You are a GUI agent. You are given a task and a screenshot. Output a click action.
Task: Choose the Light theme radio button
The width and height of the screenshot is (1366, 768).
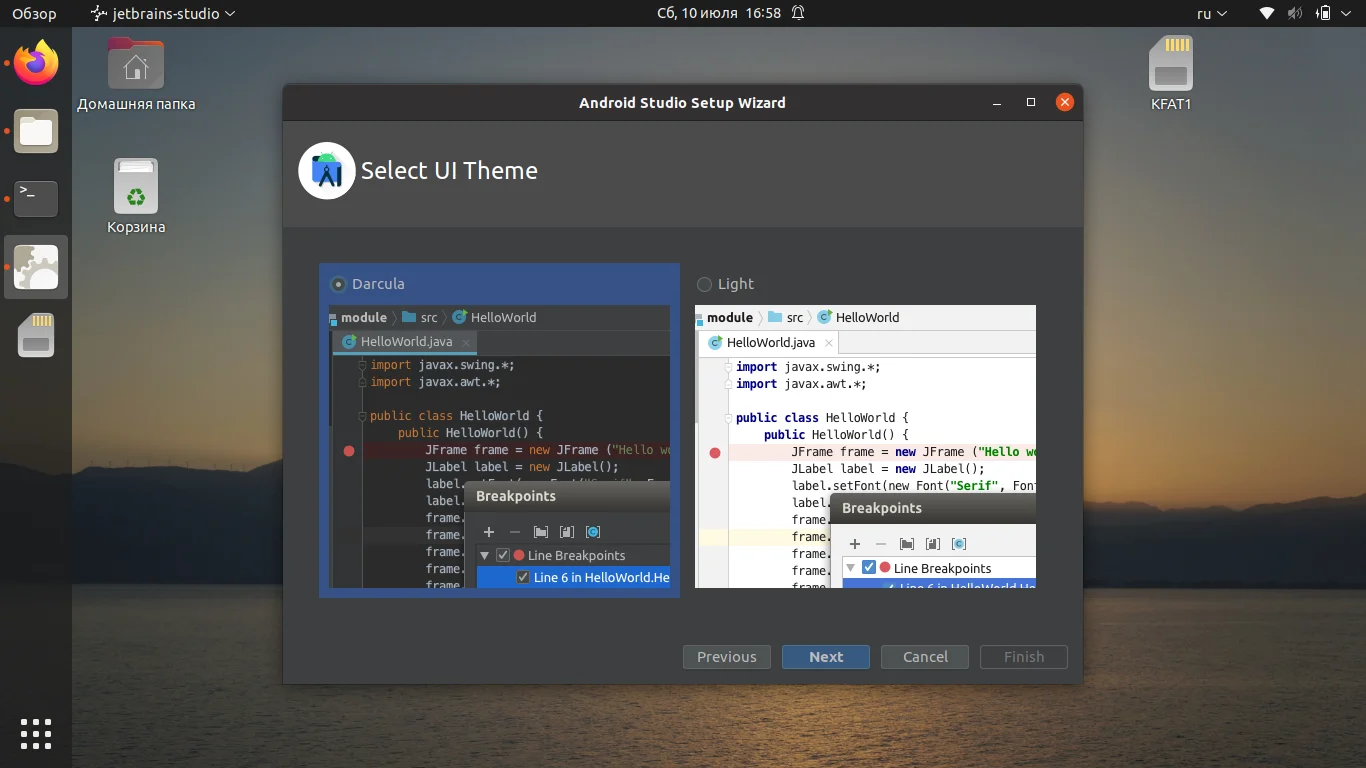(x=705, y=284)
